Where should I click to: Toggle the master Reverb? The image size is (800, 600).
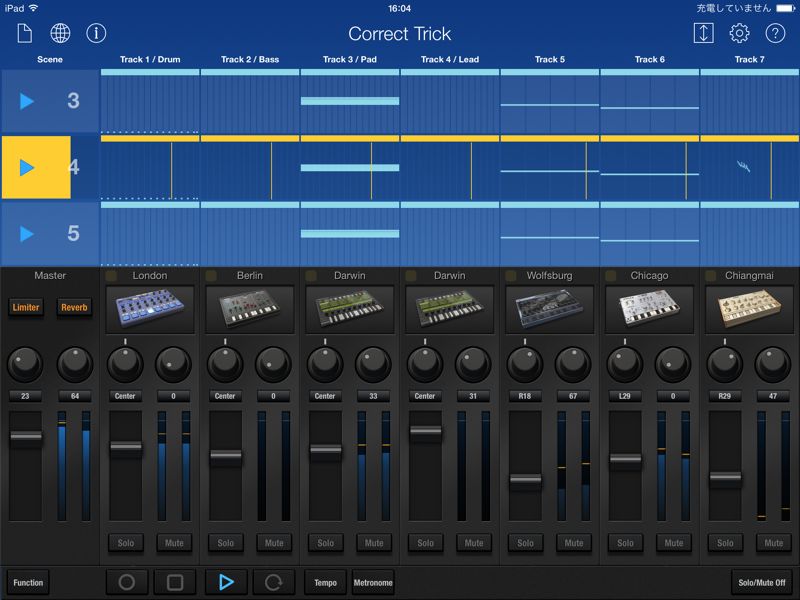pos(74,307)
